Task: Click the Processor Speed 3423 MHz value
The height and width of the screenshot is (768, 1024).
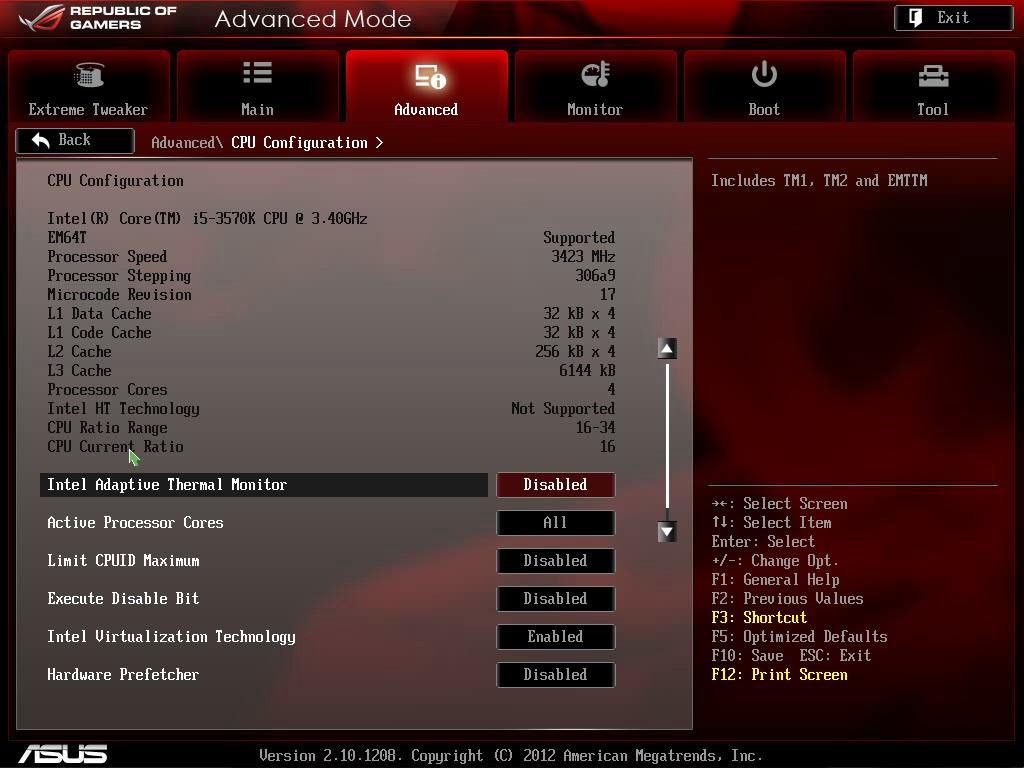Action: click(x=583, y=256)
